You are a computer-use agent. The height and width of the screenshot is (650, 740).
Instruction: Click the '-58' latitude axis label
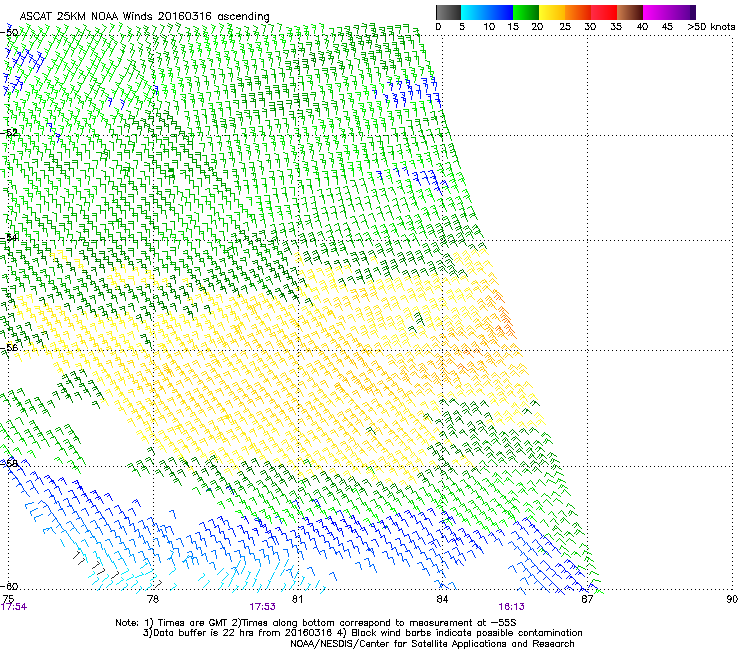[x=9, y=463]
